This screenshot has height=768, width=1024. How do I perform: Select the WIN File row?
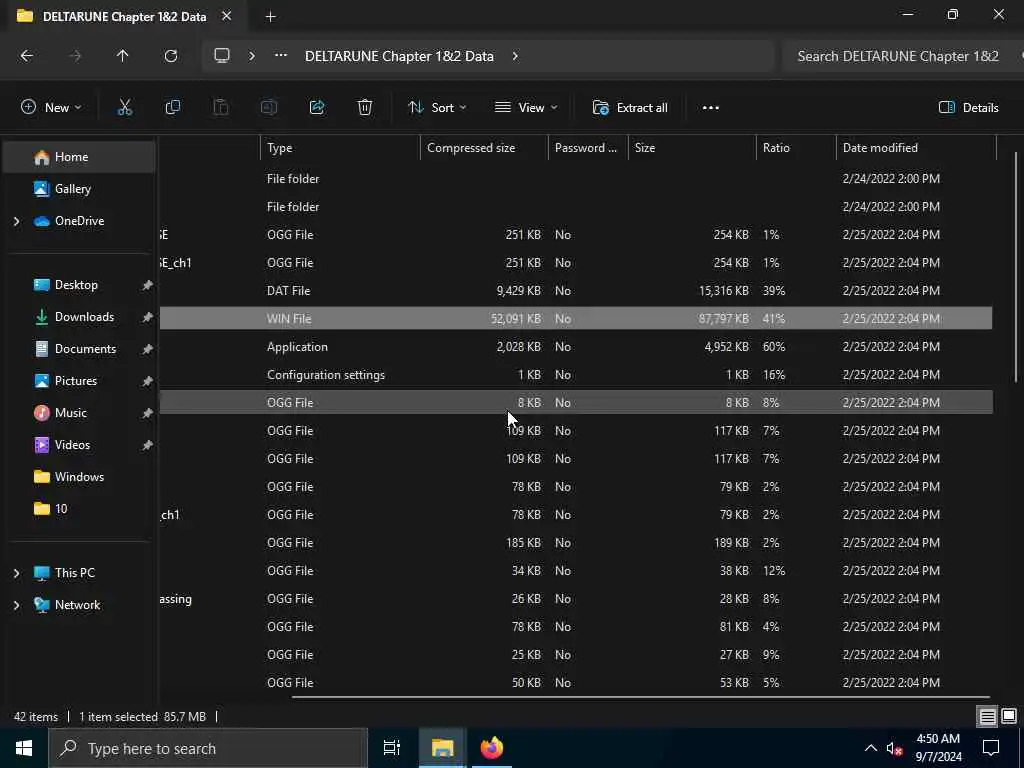click(576, 319)
